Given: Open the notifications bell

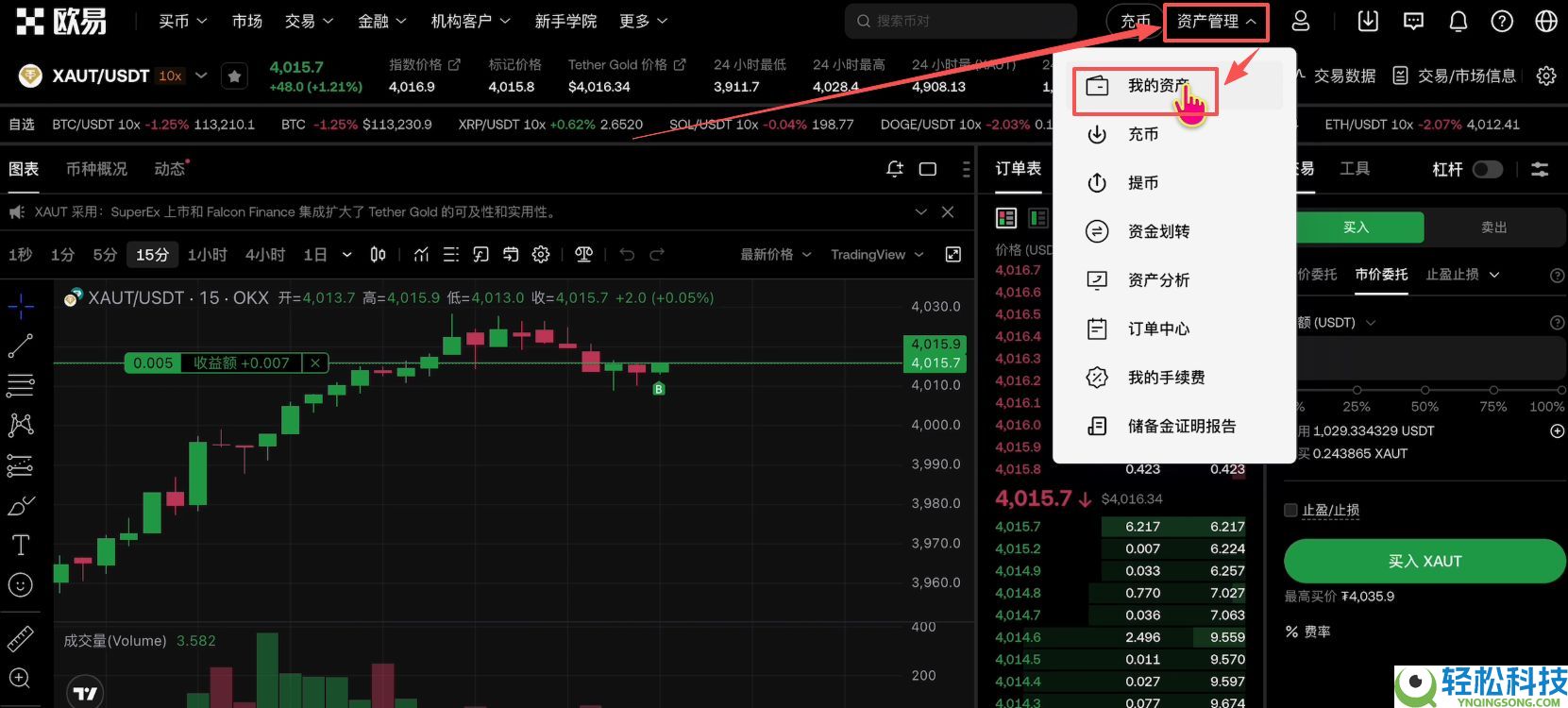Looking at the screenshot, I should click(x=1458, y=21).
